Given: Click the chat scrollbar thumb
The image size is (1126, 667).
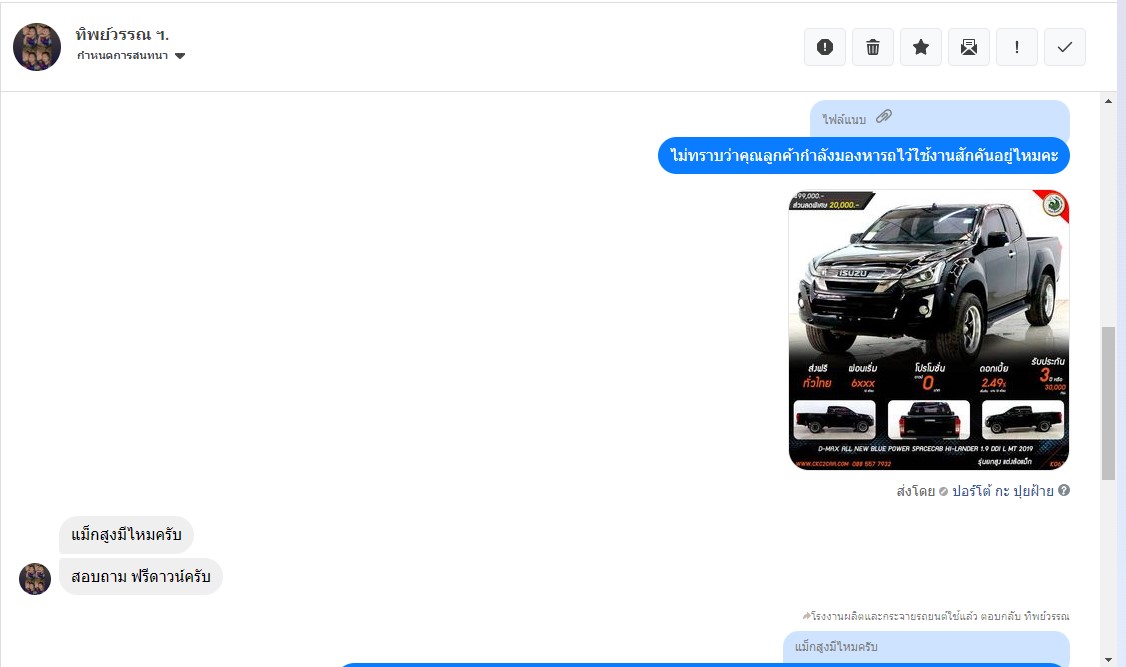Looking at the screenshot, I should click(x=1108, y=403).
